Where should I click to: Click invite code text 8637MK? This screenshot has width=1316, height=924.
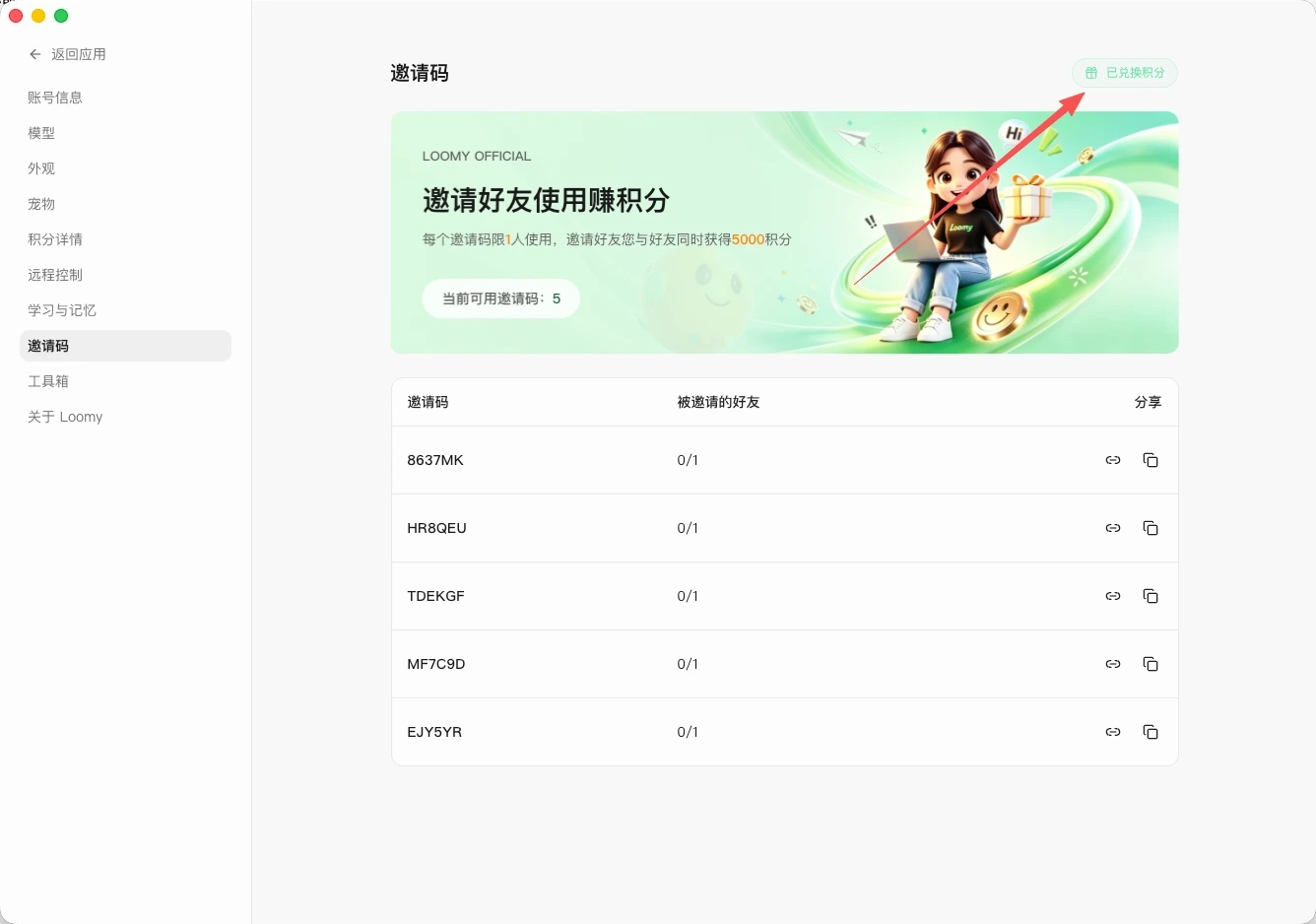click(435, 460)
